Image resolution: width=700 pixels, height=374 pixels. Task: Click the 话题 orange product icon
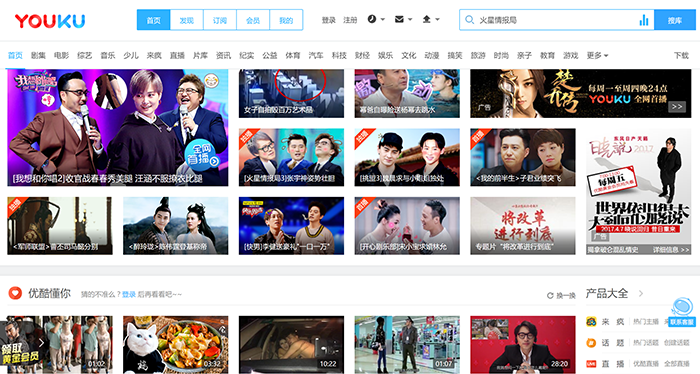[591, 342]
